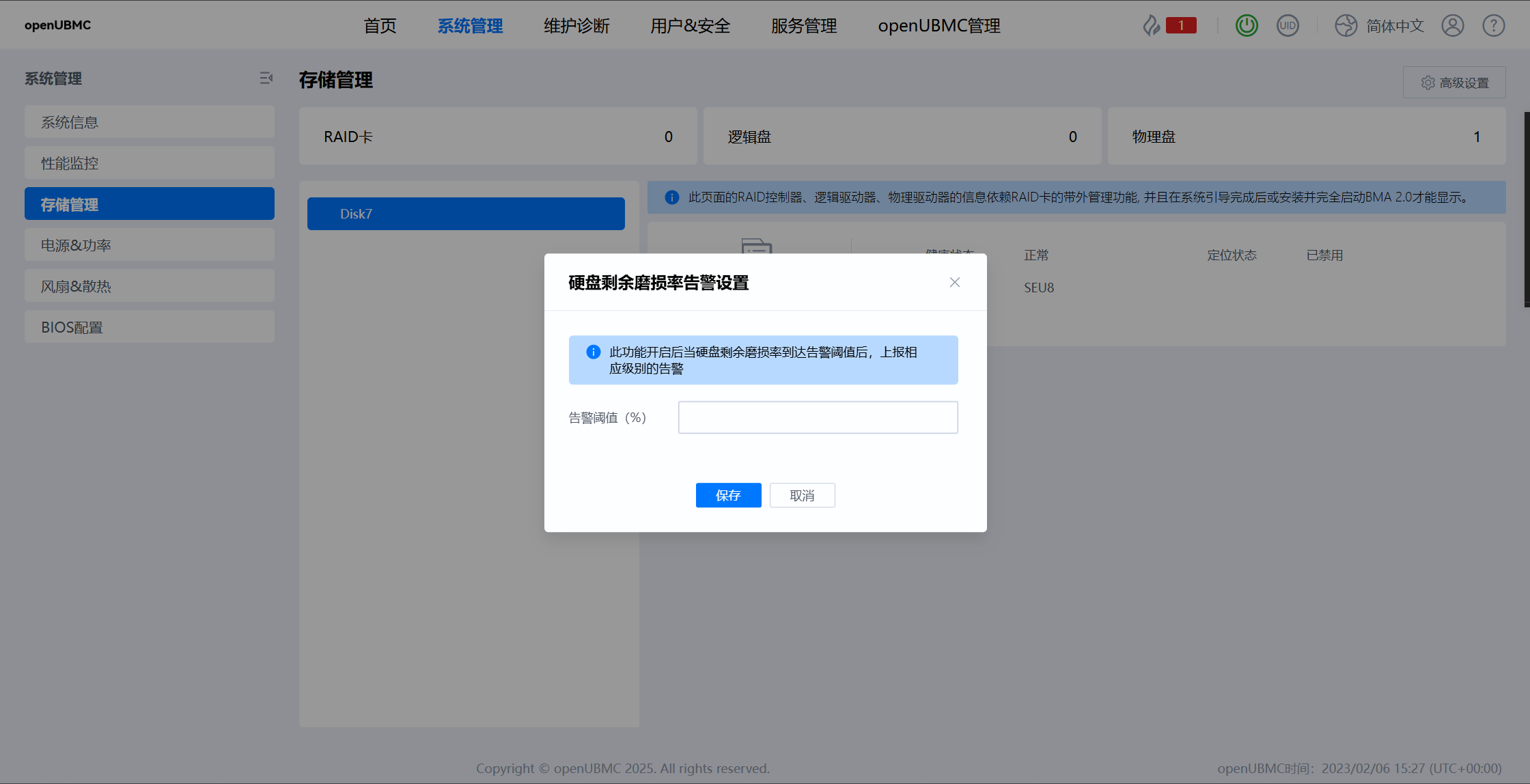Open the user account icon
Image resolution: width=1530 pixels, height=784 pixels.
[x=1452, y=26]
